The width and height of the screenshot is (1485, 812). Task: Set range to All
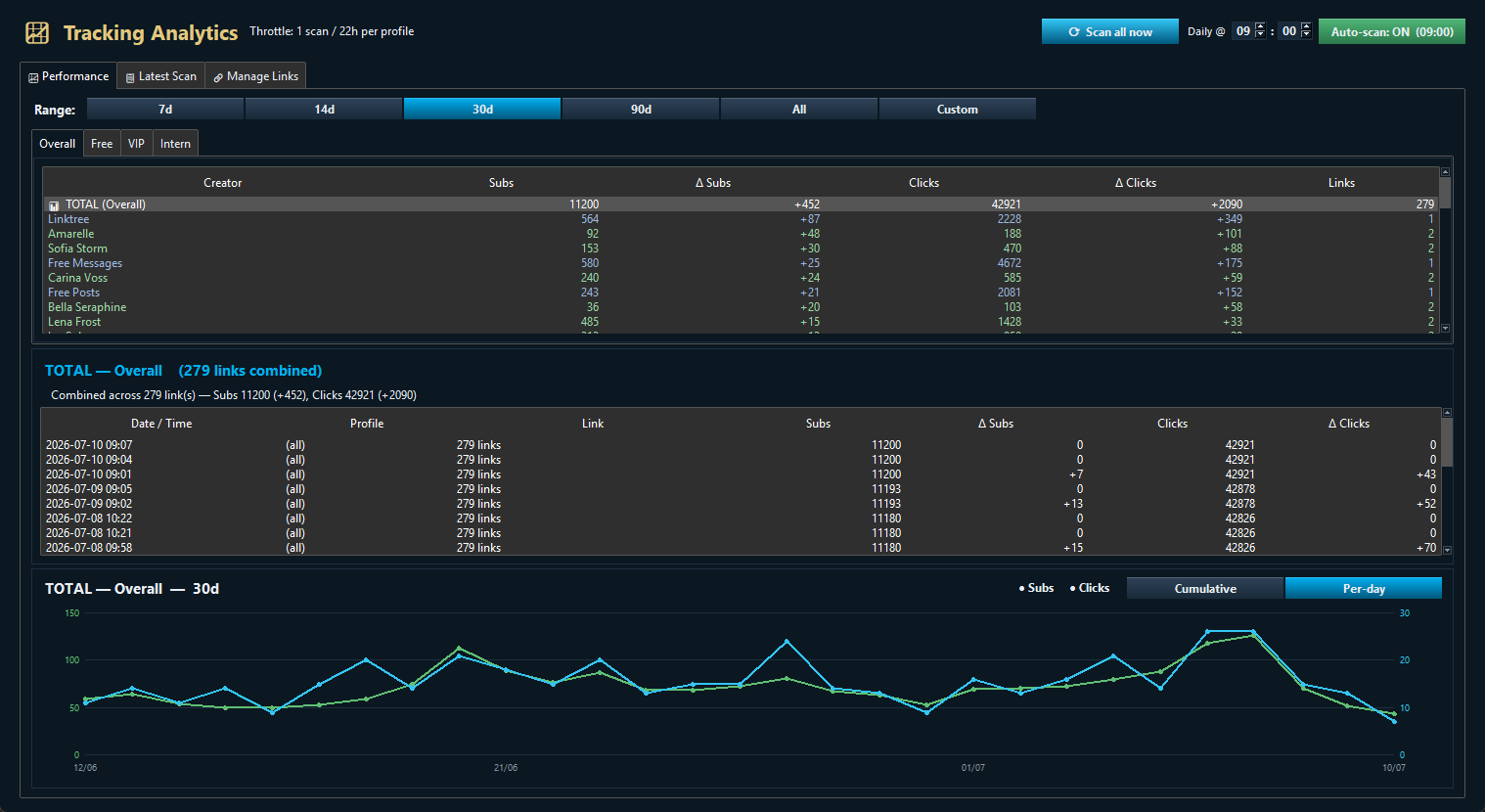click(x=799, y=109)
